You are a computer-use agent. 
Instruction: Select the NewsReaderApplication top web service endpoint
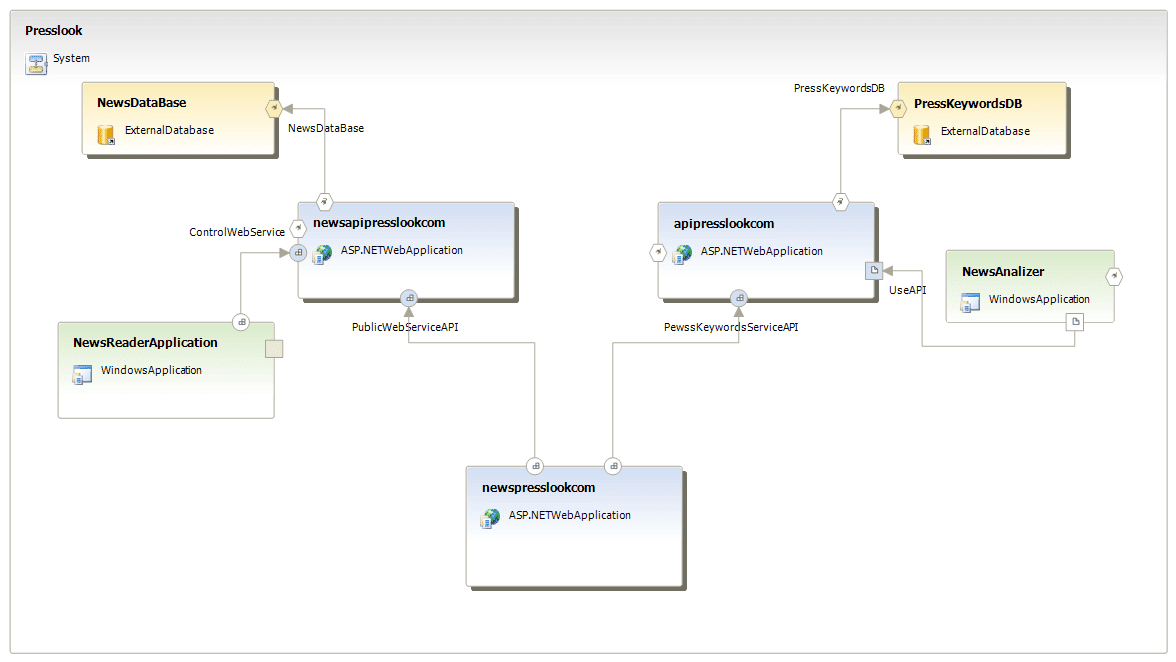[241, 322]
